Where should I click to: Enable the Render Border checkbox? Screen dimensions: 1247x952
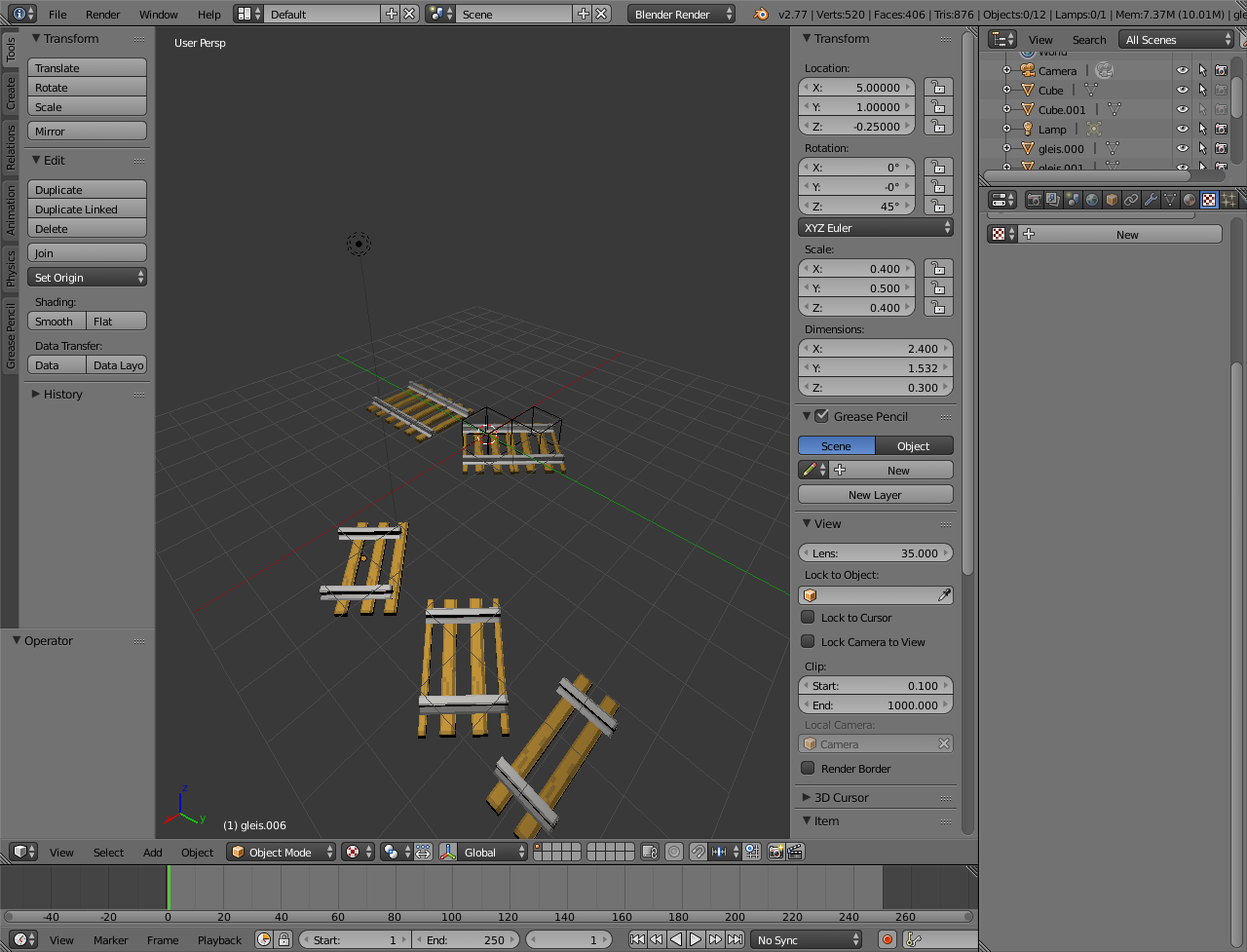point(808,768)
